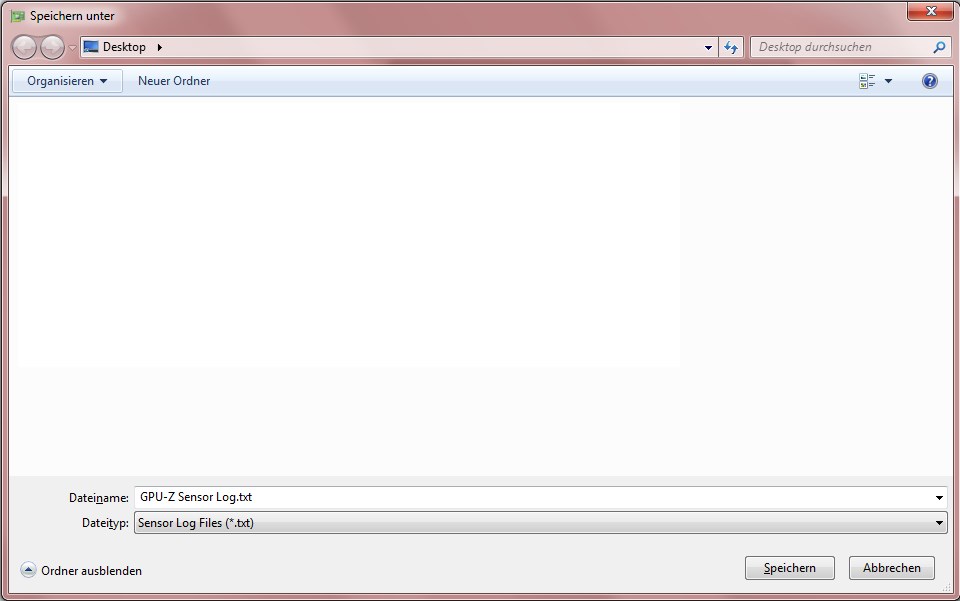960x601 pixels.
Task: Open more view options dropdown arrow
Action: click(888, 81)
